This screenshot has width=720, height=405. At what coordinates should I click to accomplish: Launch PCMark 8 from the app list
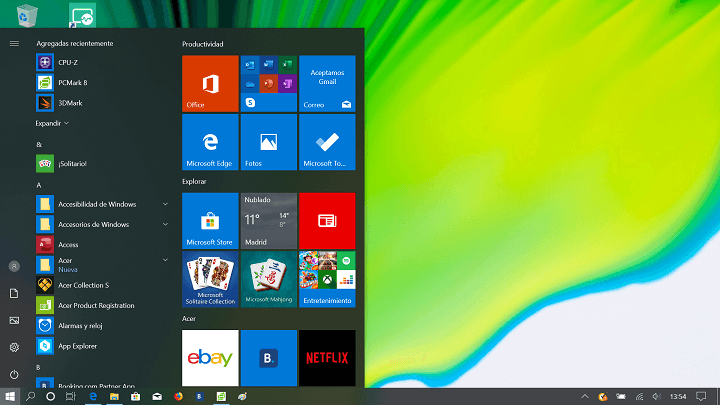point(102,83)
